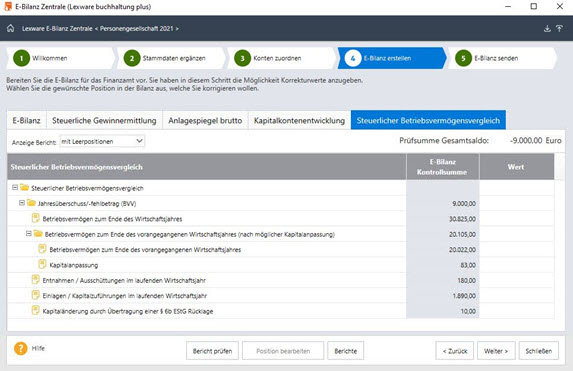This screenshot has height=371, width=573.
Task: Collapse the Jahresüberschuss/-fehlbetrag (BVV) node
Action: (x=22, y=203)
